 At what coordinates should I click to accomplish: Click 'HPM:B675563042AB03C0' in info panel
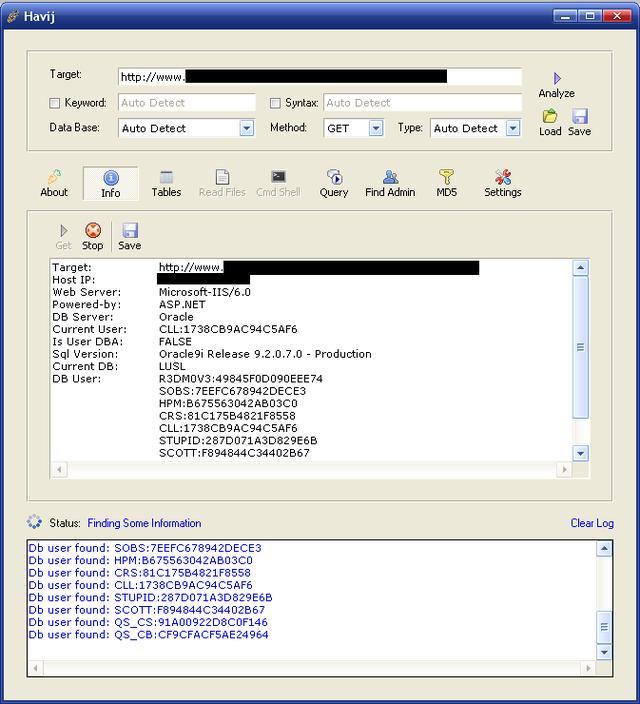click(228, 404)
